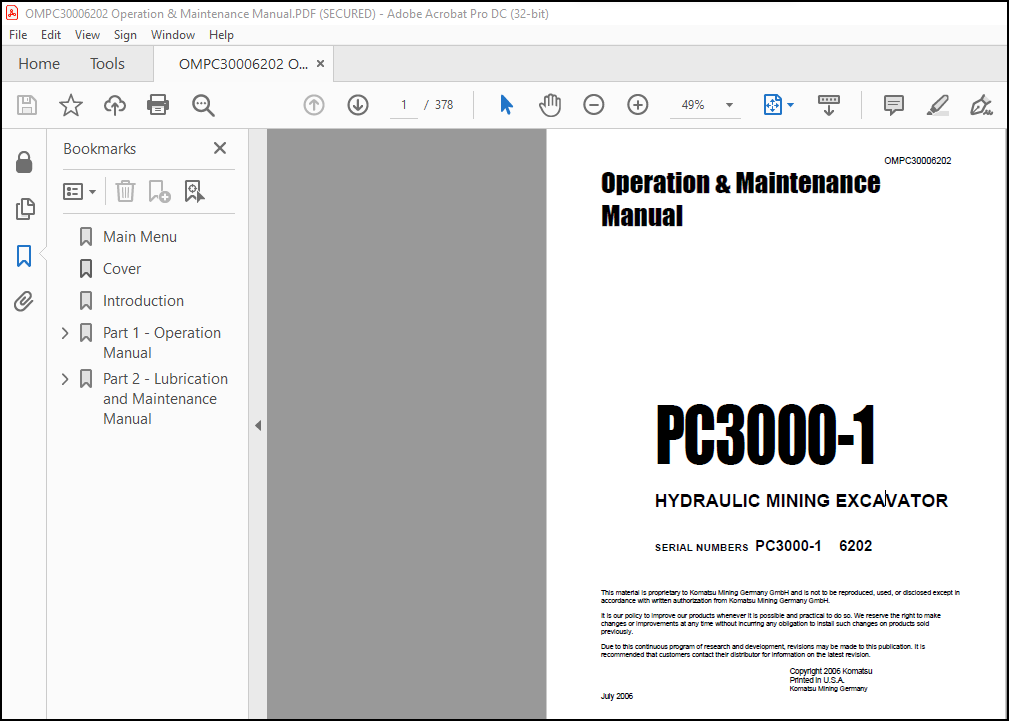Add document to starred favorites
The width and height of the screenshot is (1009, 721).
coord(71,105)
